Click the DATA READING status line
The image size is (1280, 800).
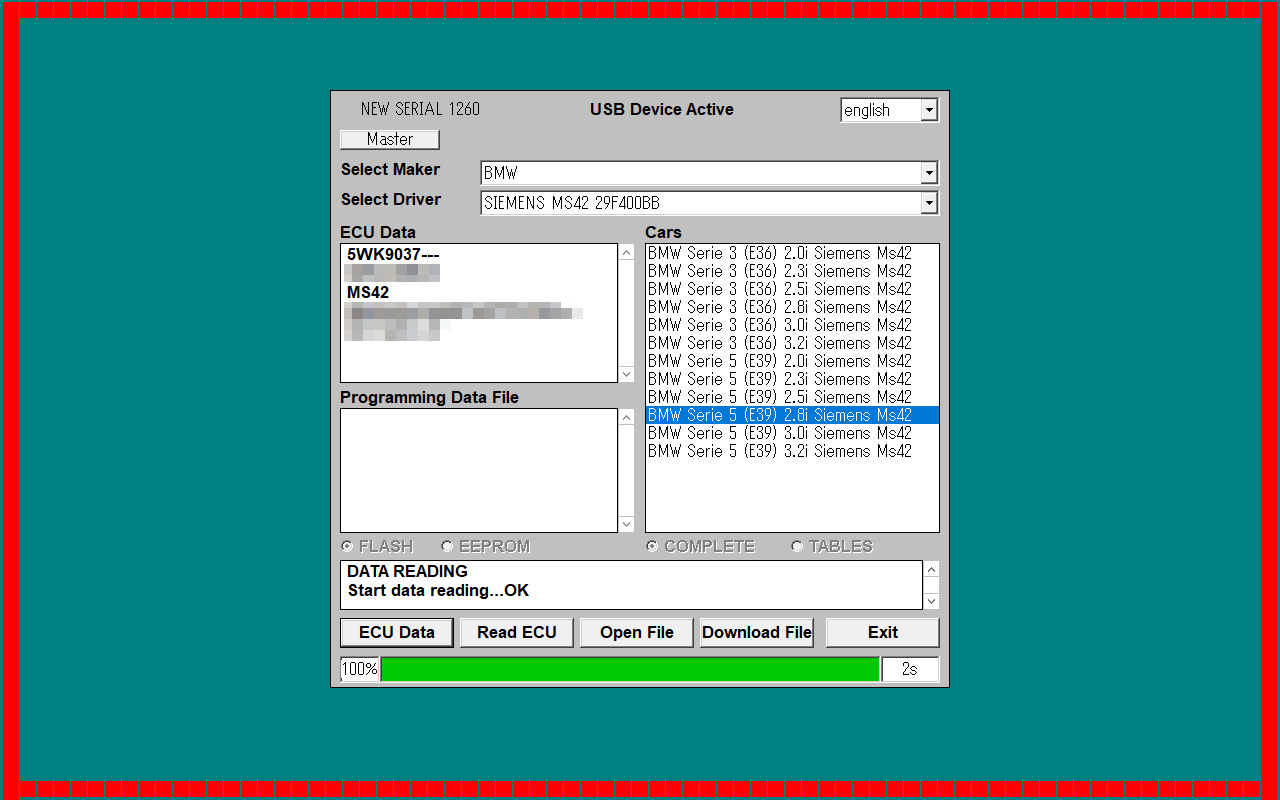pyautogui.click(x=407, y=571)
